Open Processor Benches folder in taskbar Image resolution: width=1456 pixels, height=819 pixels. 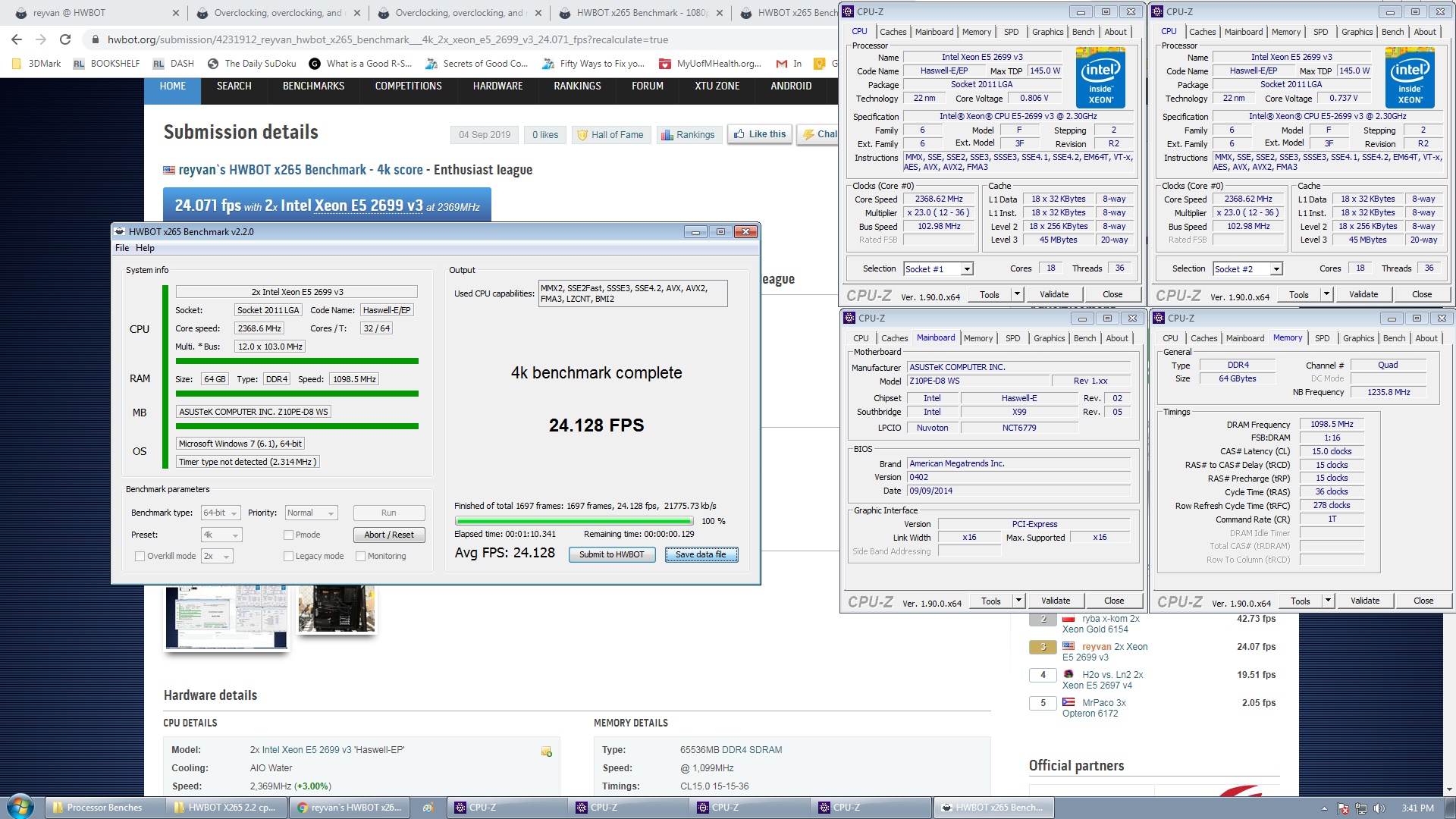pos(104,808)
